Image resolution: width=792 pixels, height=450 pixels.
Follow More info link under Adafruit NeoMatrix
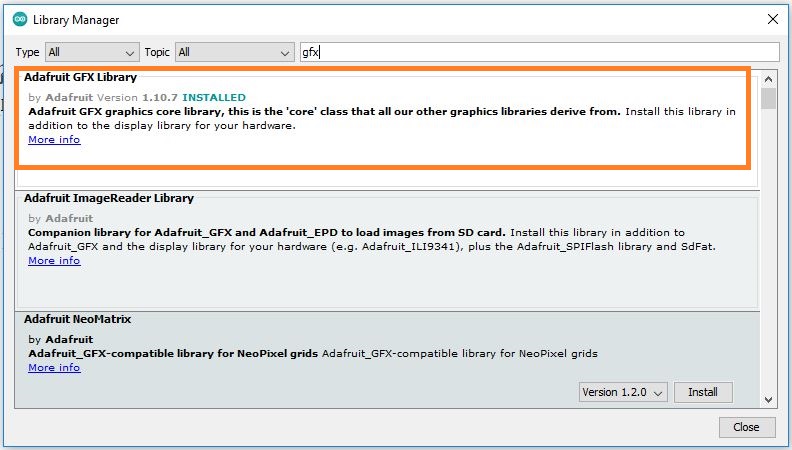coord(54,368)
